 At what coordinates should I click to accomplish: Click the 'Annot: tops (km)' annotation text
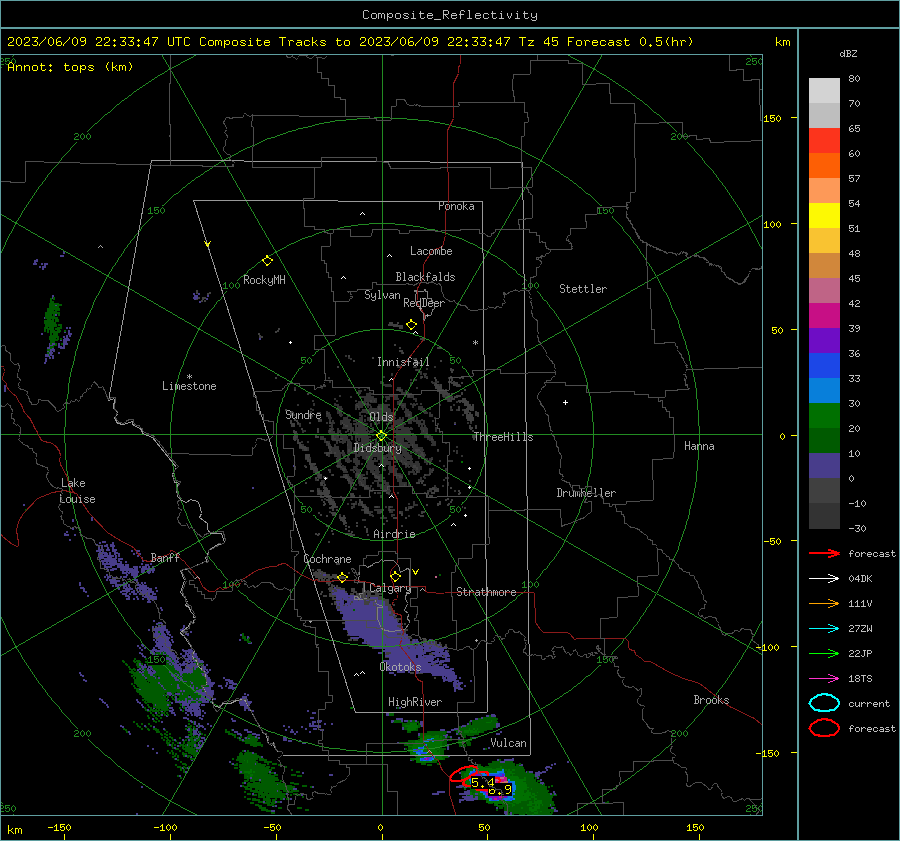(x=70, y=67)
